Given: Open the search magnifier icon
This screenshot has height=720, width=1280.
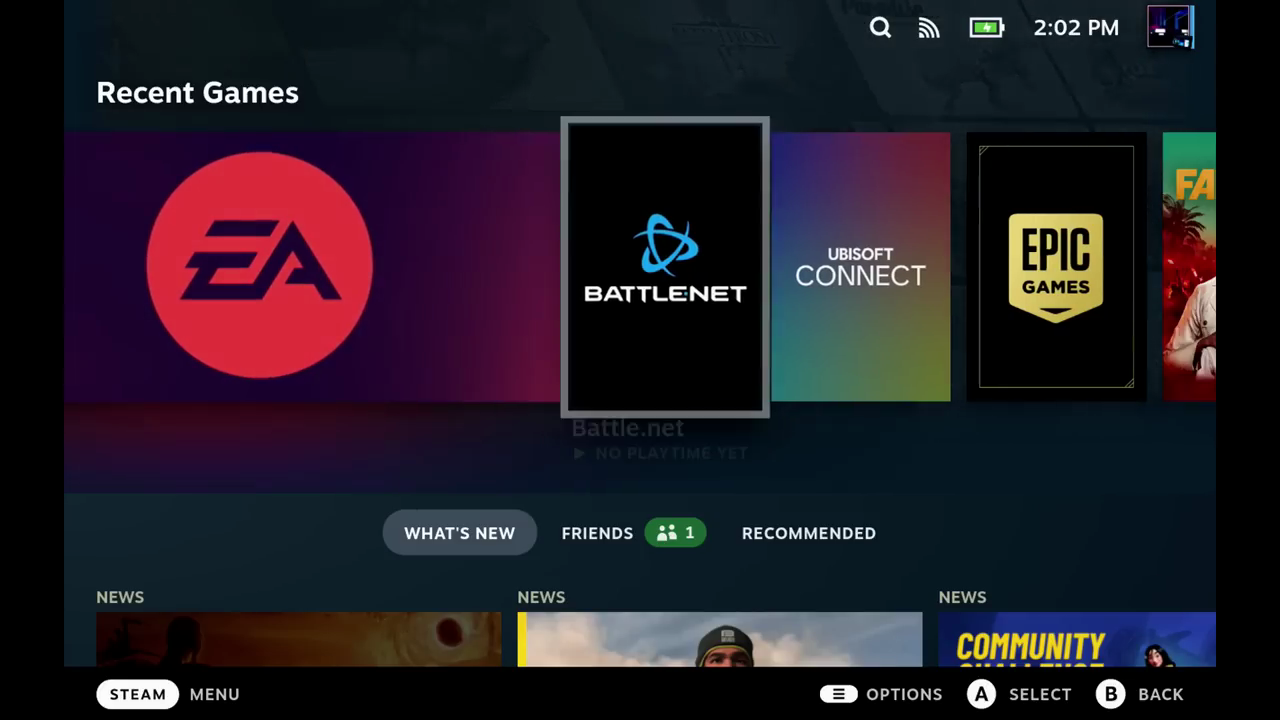Looking at the screenshot, I should click(880, 28).
